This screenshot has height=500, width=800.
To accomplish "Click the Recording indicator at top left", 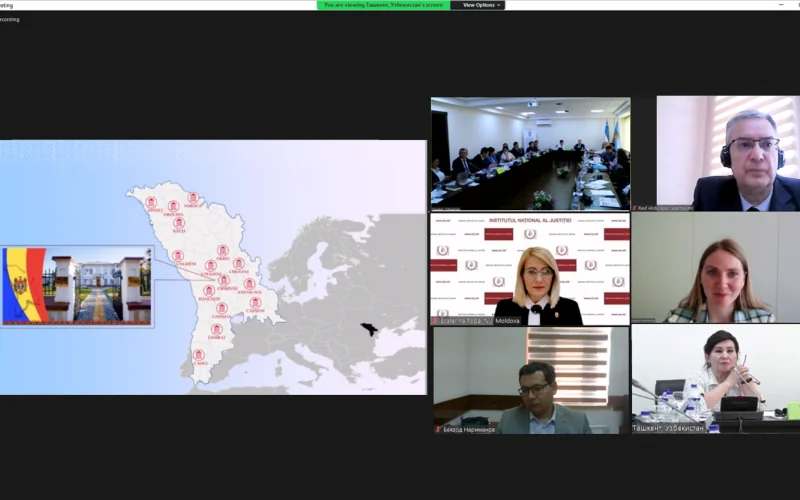I will click(x=10, y=19).
